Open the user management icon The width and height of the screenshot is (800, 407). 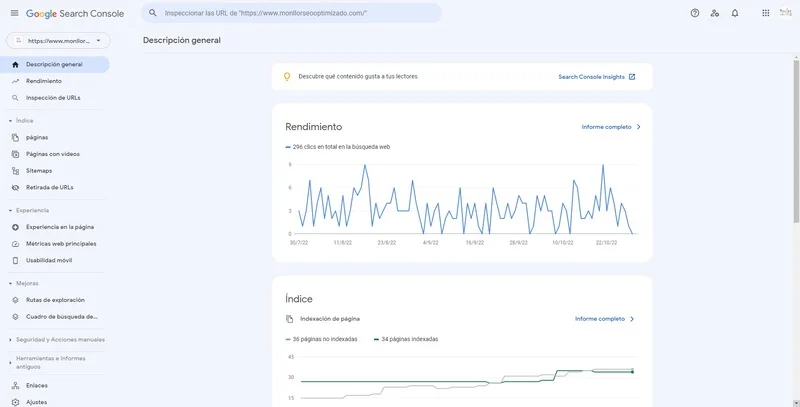point(714,13)
